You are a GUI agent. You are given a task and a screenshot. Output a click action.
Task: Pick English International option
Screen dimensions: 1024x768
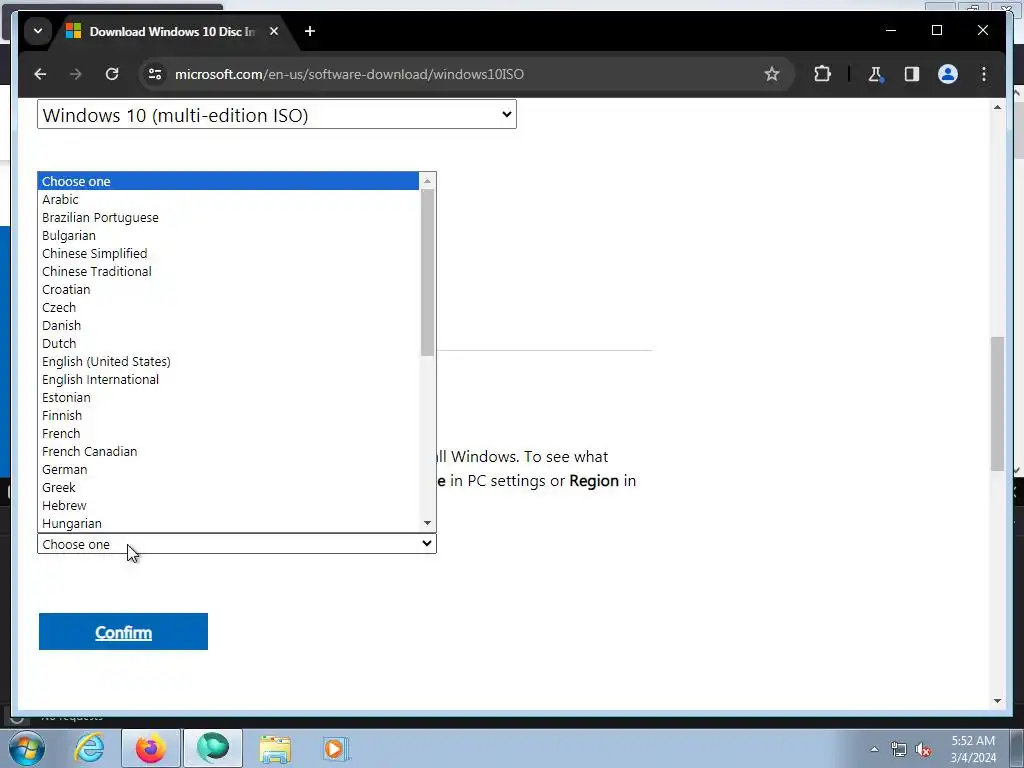click(x=228, y=379)
